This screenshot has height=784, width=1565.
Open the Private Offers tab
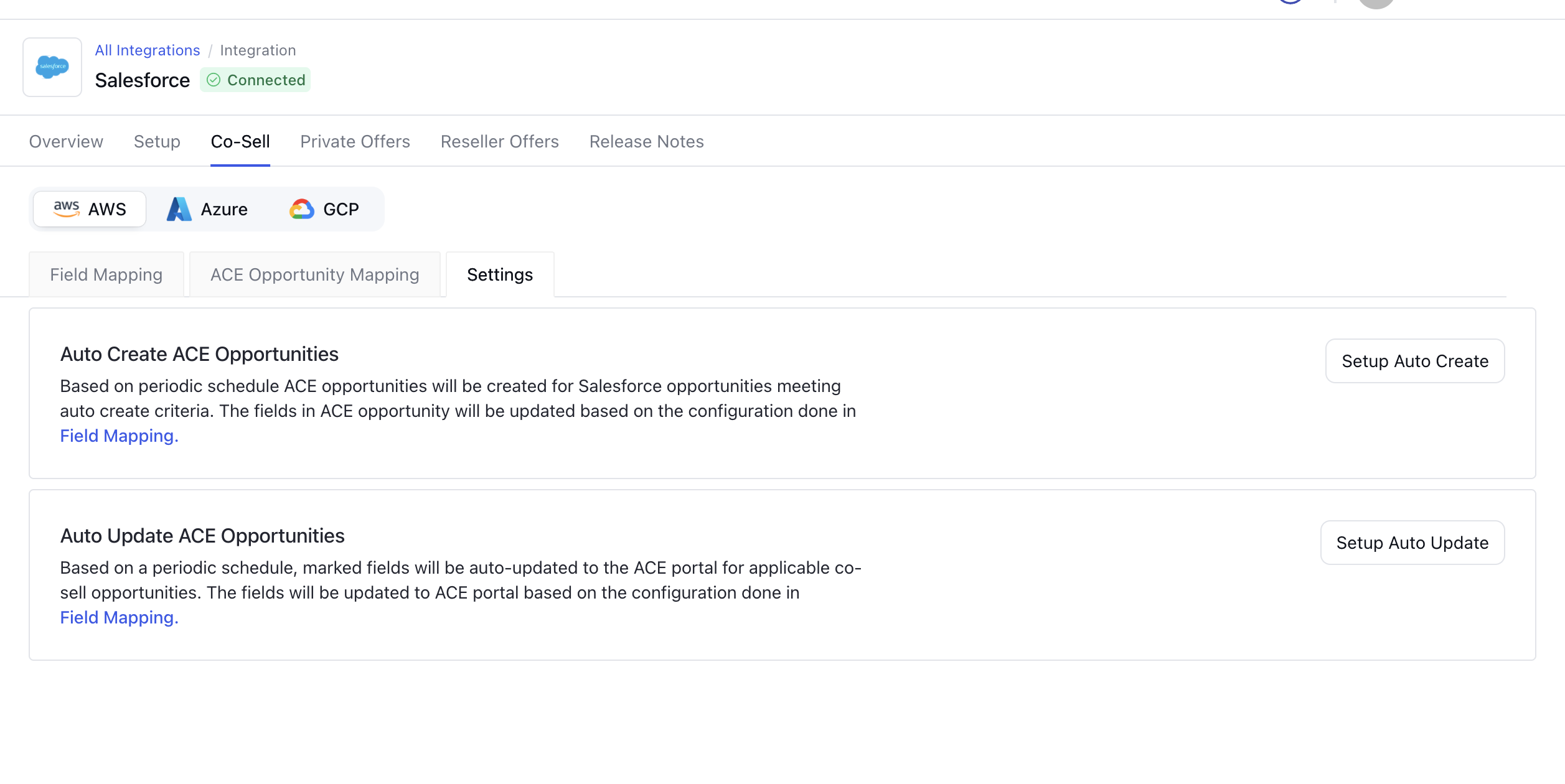pos(355,142)
